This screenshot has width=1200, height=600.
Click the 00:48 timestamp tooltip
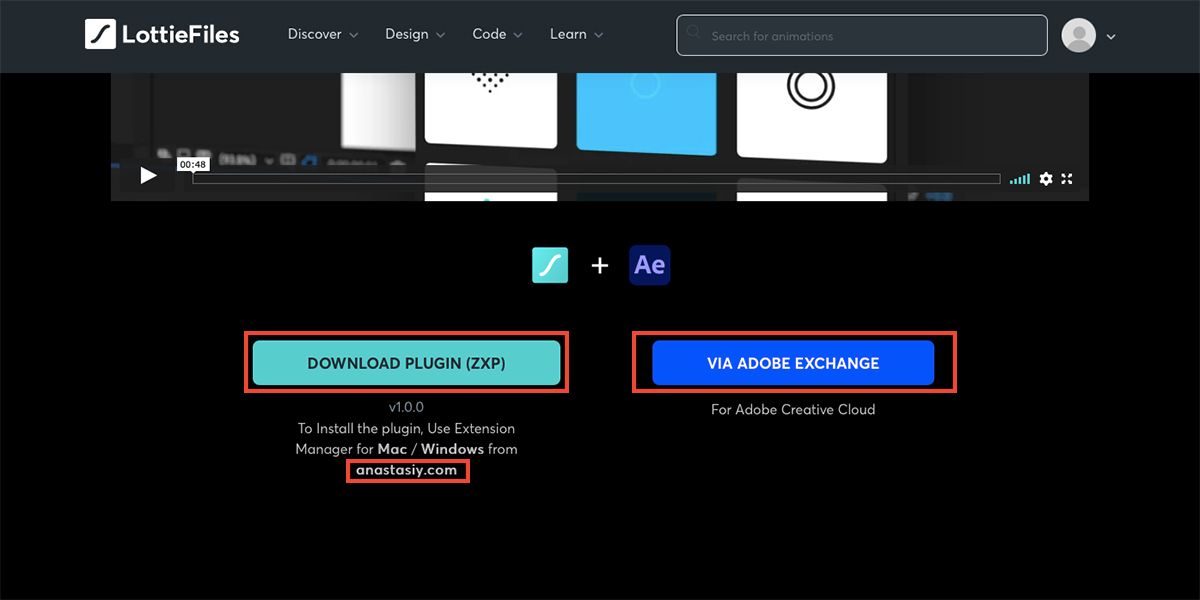point(193,164)
